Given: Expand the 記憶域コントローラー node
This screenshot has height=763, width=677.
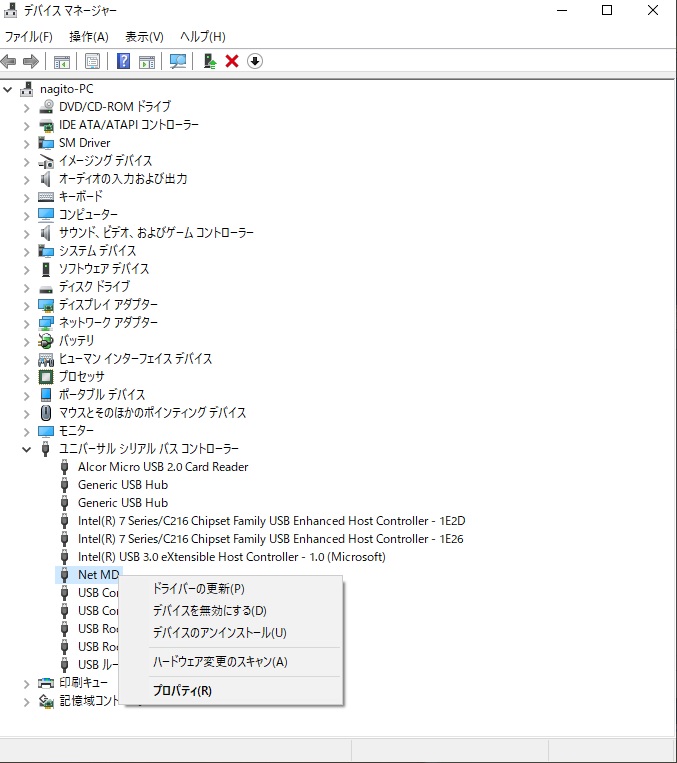Looking at the screenshot, I should 27,702.
